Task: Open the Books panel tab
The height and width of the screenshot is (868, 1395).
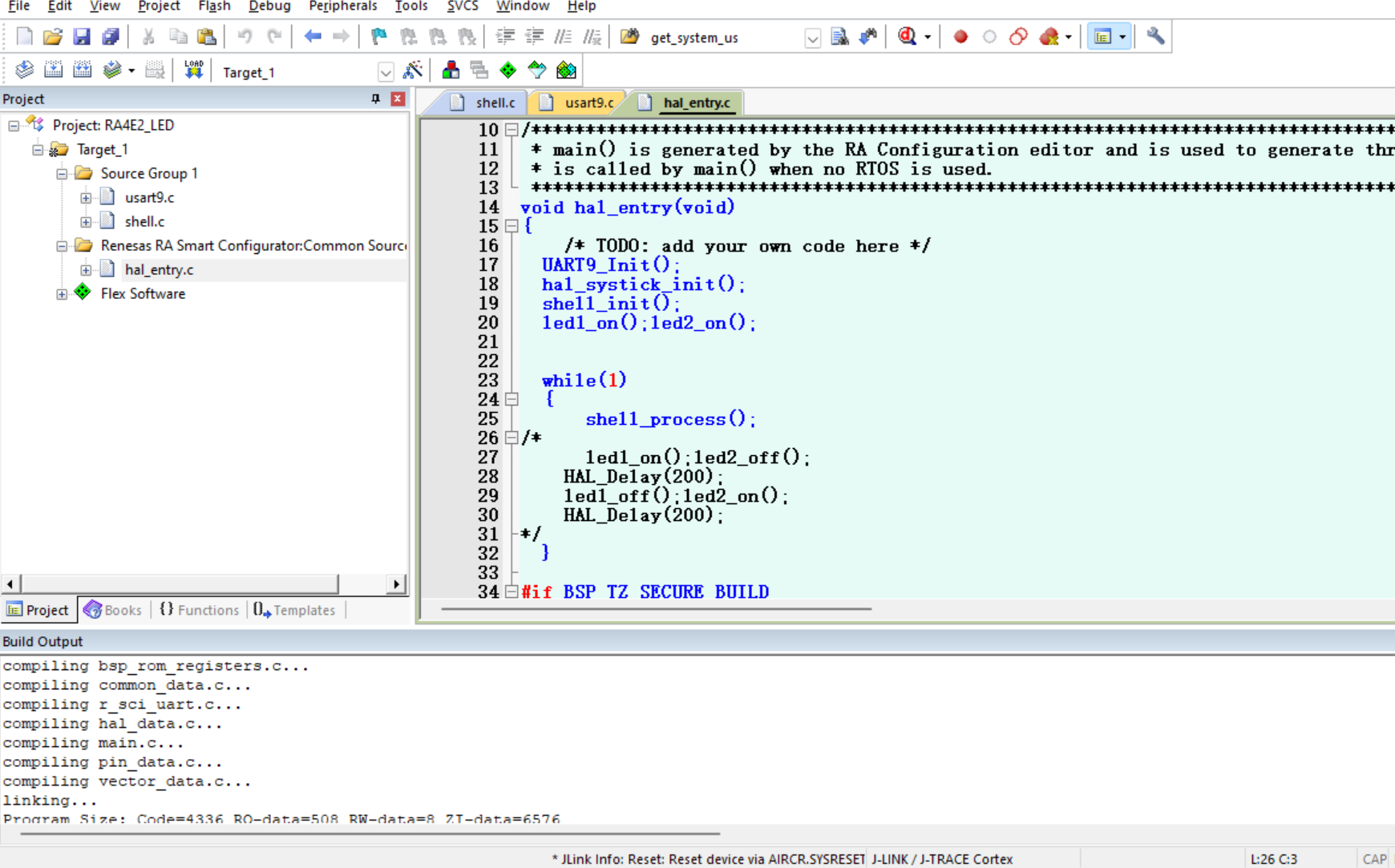Action: (113, 610)
